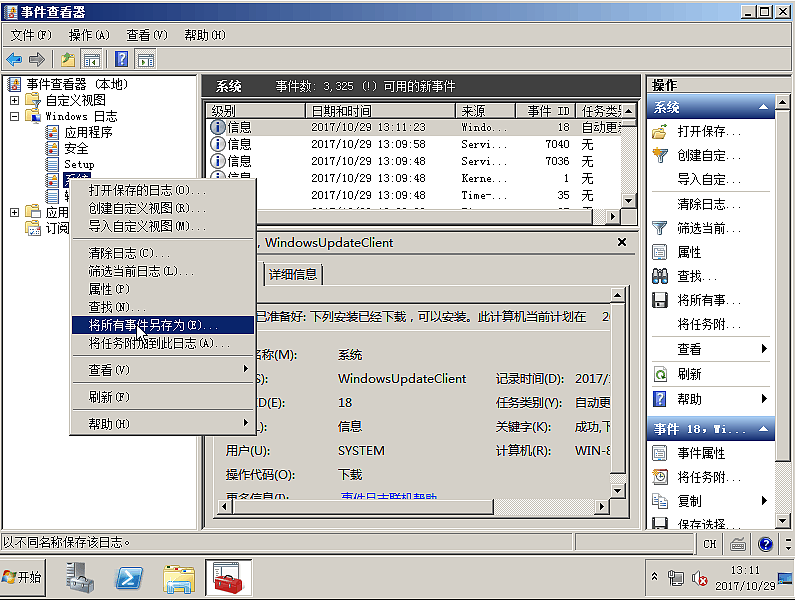This screenshot has width=795, height=600.
Task: Click the binoculars 查找 icon in Actions pane
Action: [x=660, y=276]
